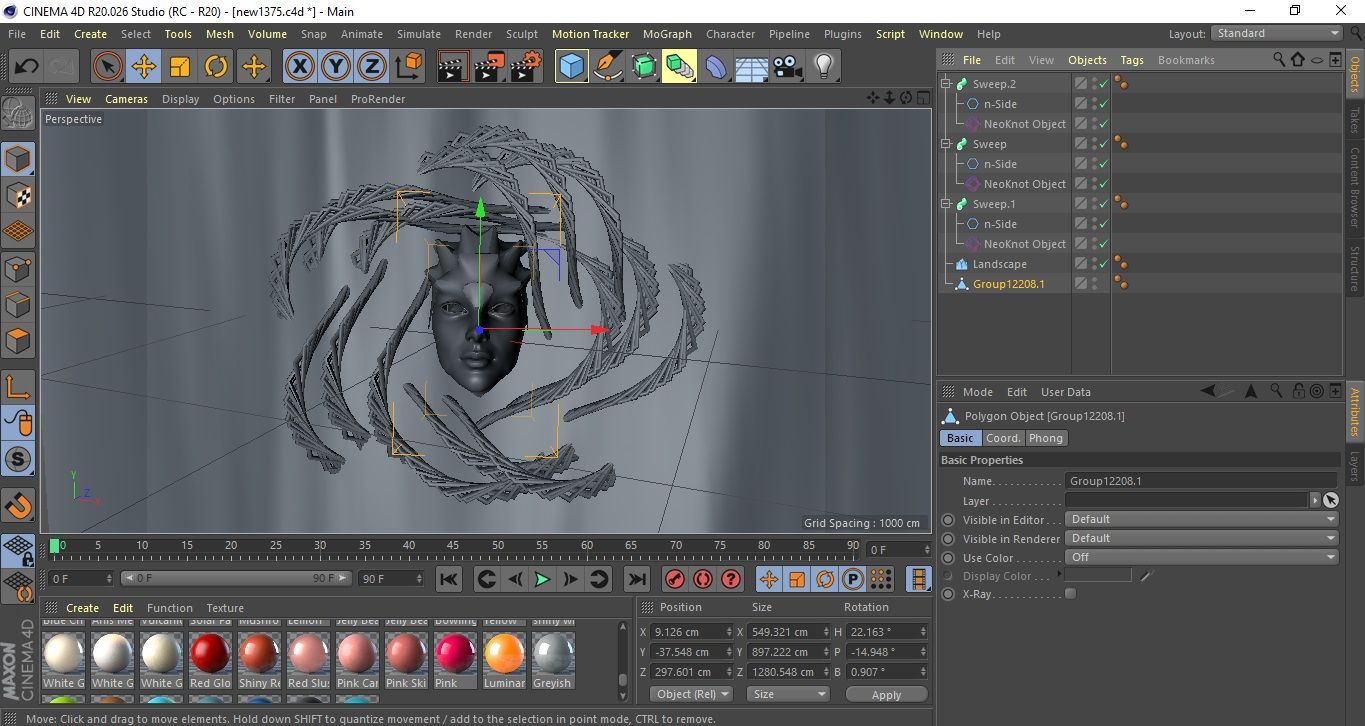The height and width of the screenshot is (726, 1365).
Task: Click the Record Active Objects button
Action: [675, 579]
